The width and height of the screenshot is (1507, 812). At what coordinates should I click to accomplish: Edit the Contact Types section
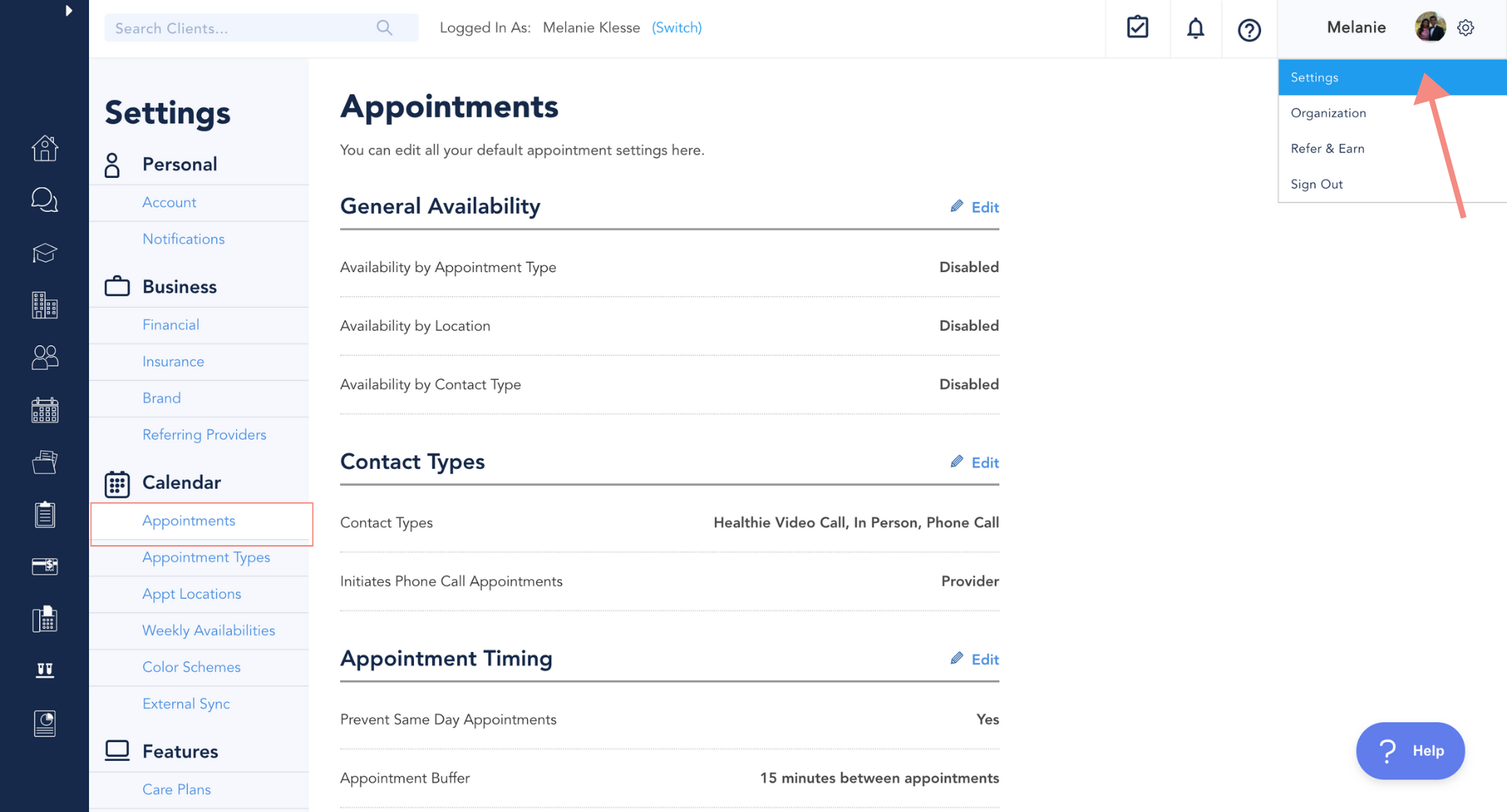tap(974, 463)
